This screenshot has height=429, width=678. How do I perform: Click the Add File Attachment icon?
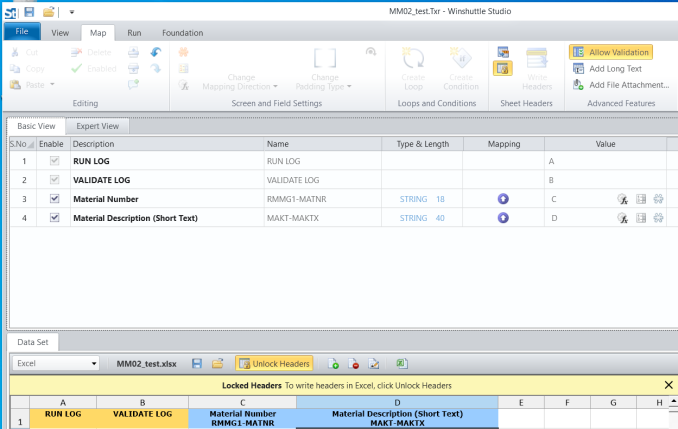[580, 85]
